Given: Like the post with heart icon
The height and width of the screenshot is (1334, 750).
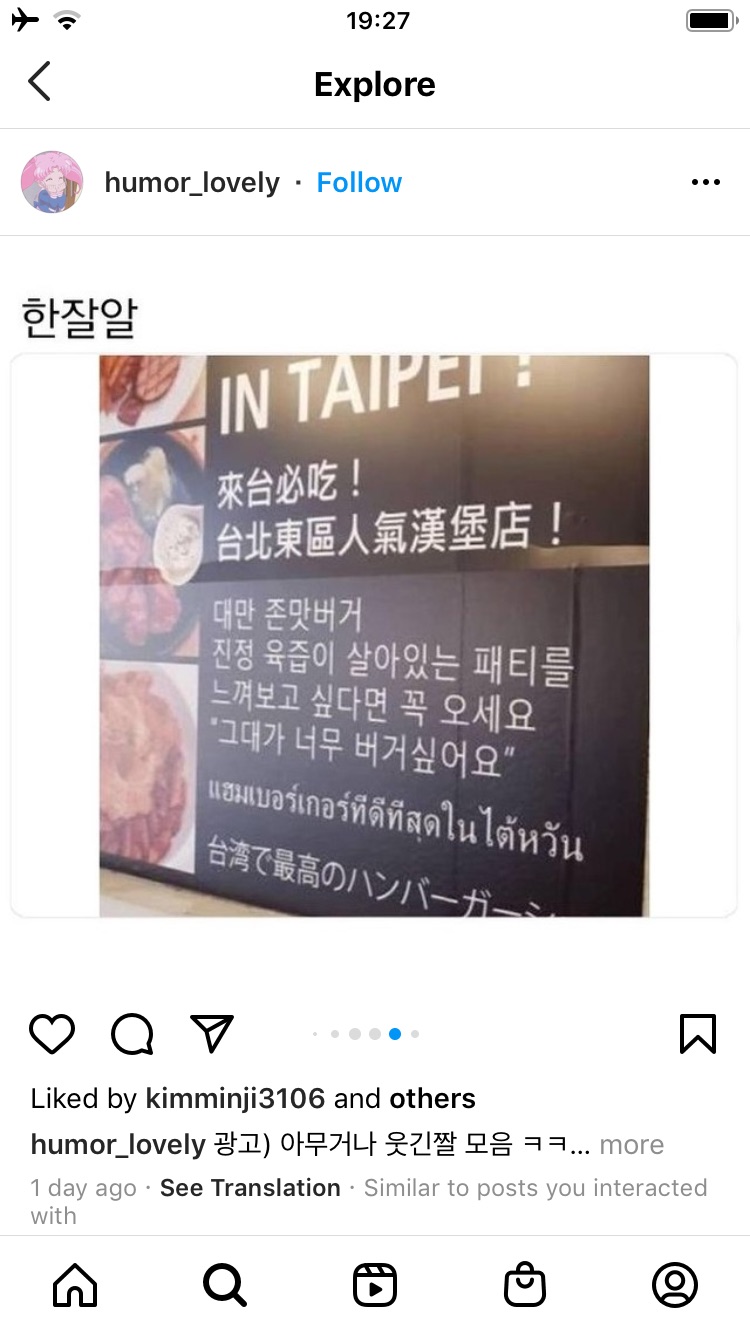Looking at the screenshot, I should 52,1034.
